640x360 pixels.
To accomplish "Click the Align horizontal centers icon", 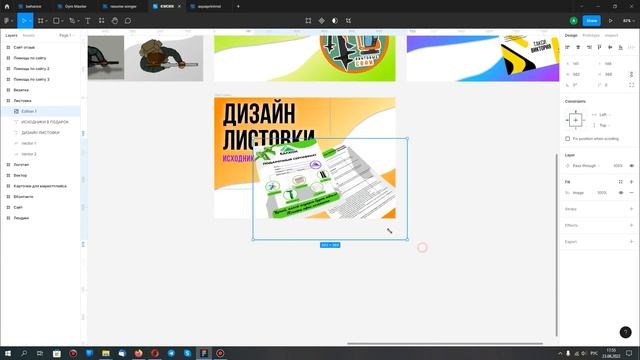I will pyautogui.click(x=578, y=47).
